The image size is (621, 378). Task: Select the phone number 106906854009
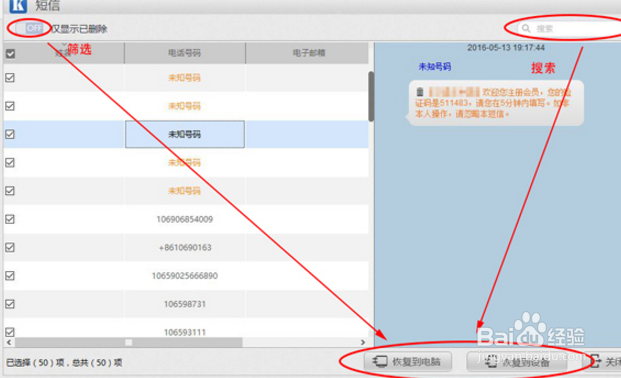coord(185,219)
